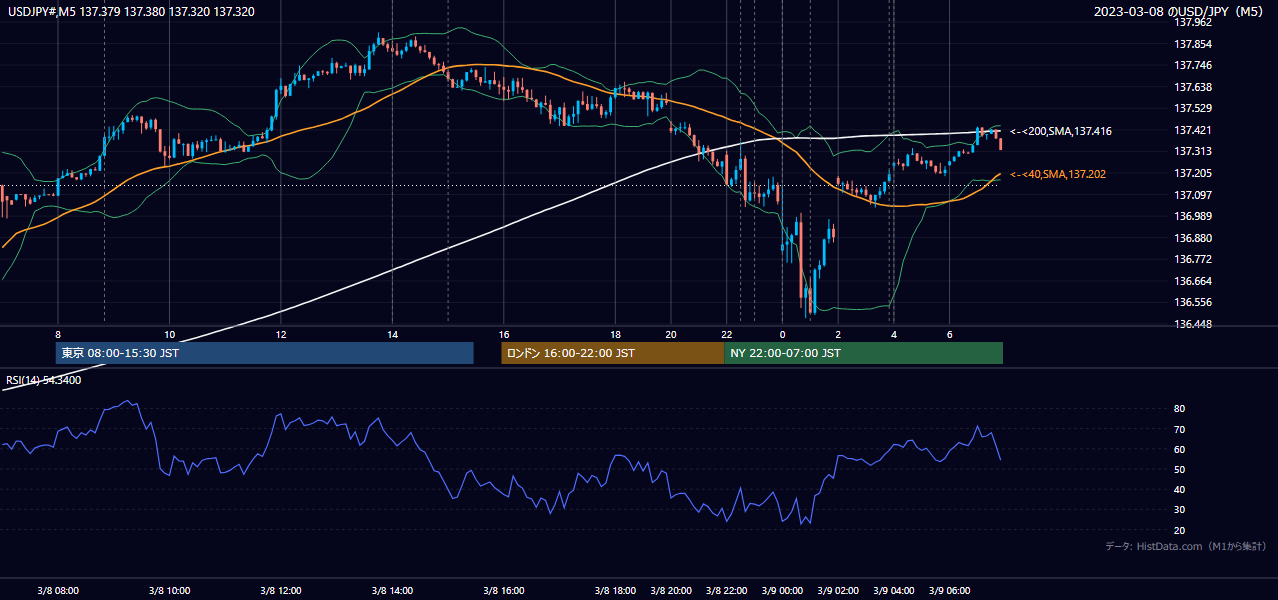Click hour 14 on the price chart time axis

(393, 334)
